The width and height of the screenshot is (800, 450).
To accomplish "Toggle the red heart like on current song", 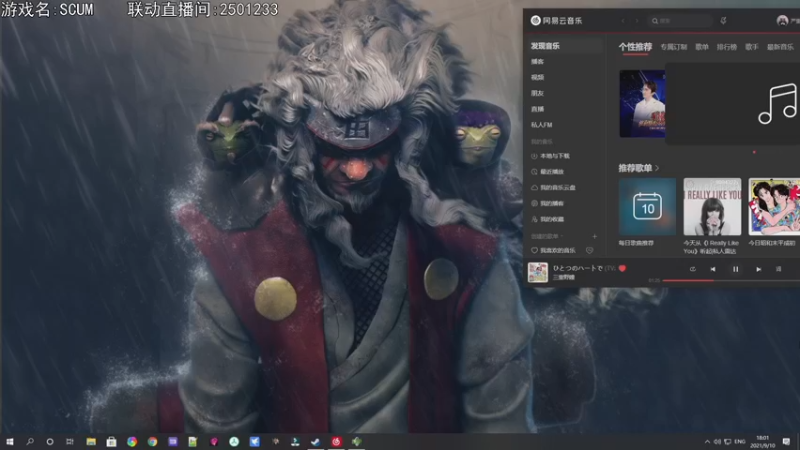I will click(x=622, y=268).
